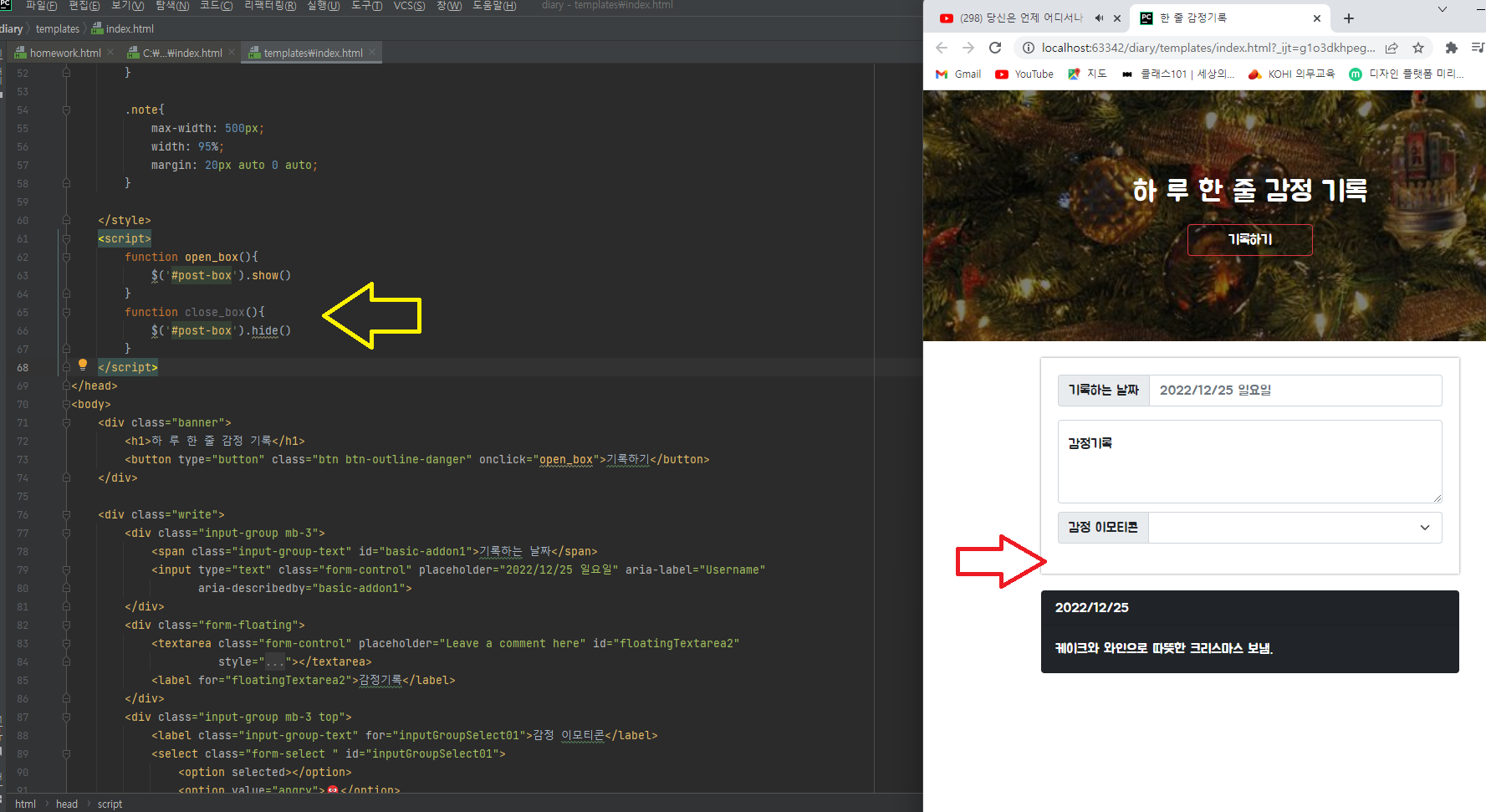This screenshot has height=812, width=1486.
Task: Open the tab search chevron in Chrome
Action: click(x=1443, y=9)
